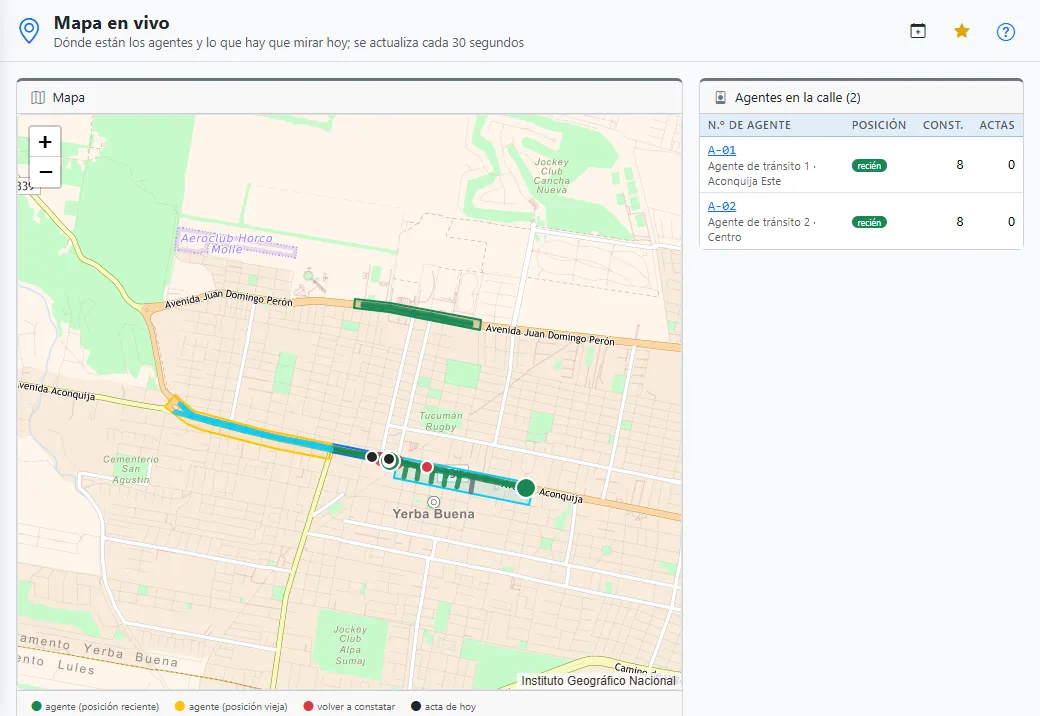
Task: Click 'Agente de tránsito 2 · Centro' text
Action: click(761, 229)
